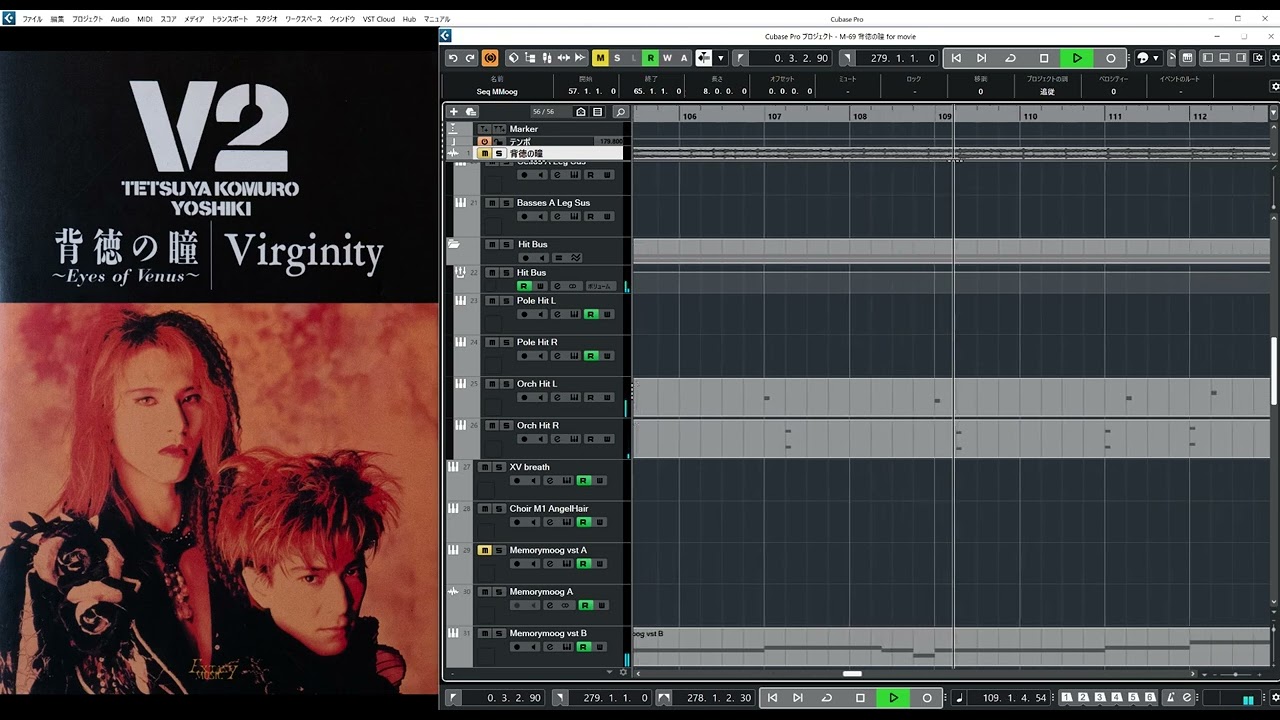Open Edit menu (編集)

57,19
